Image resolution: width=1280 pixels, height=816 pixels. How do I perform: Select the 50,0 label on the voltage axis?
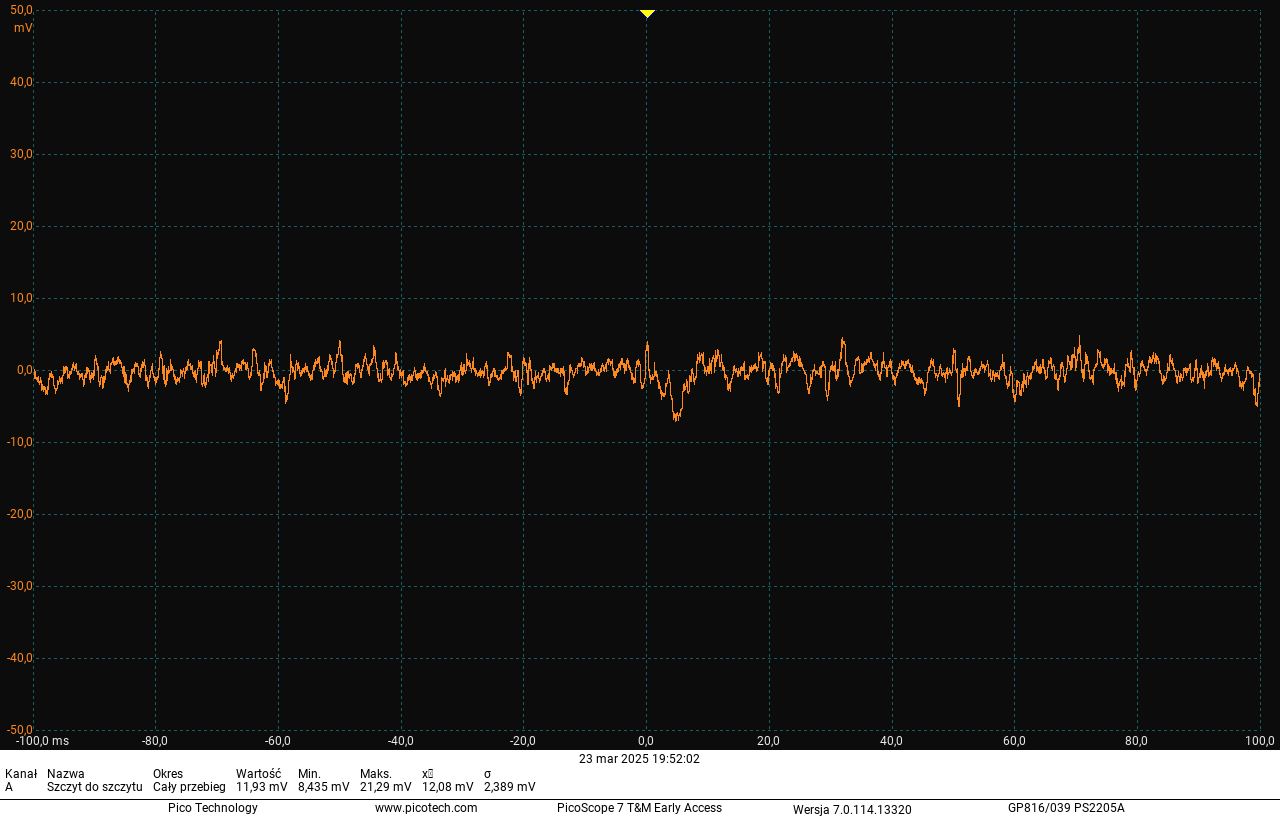21,10
